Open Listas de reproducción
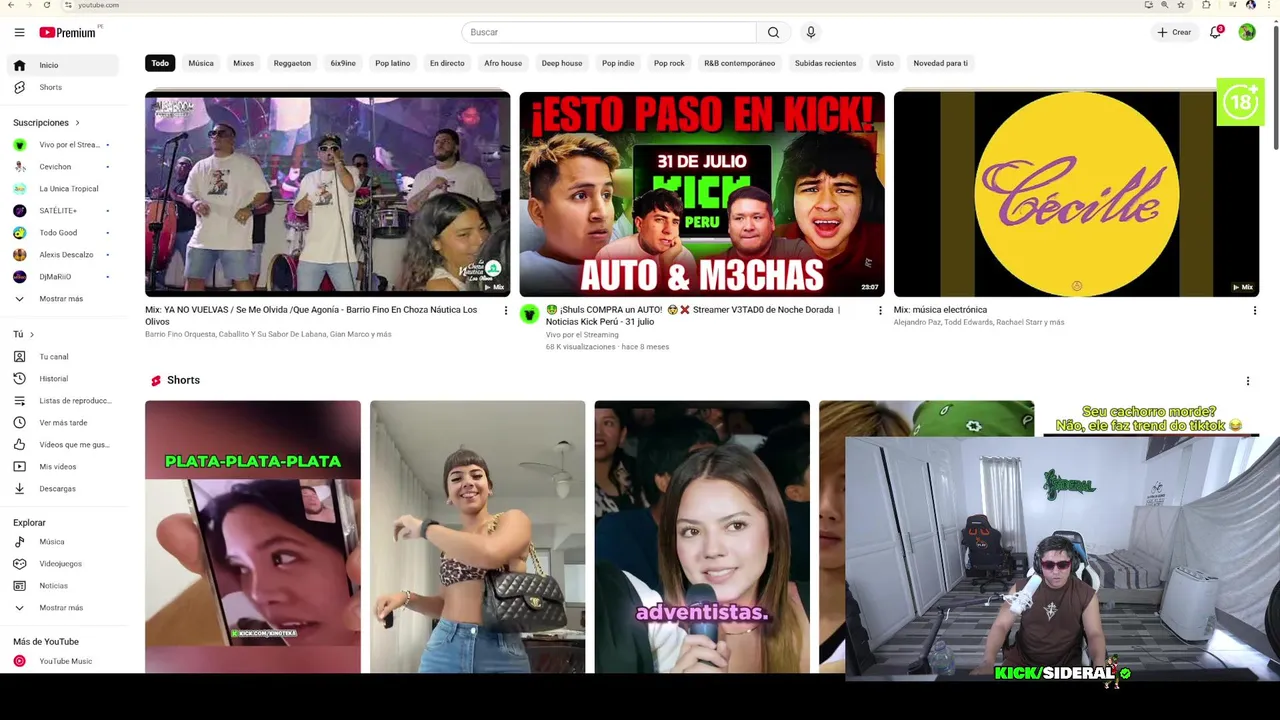Viewport: 1280px width, 720px height. (62, 400)
